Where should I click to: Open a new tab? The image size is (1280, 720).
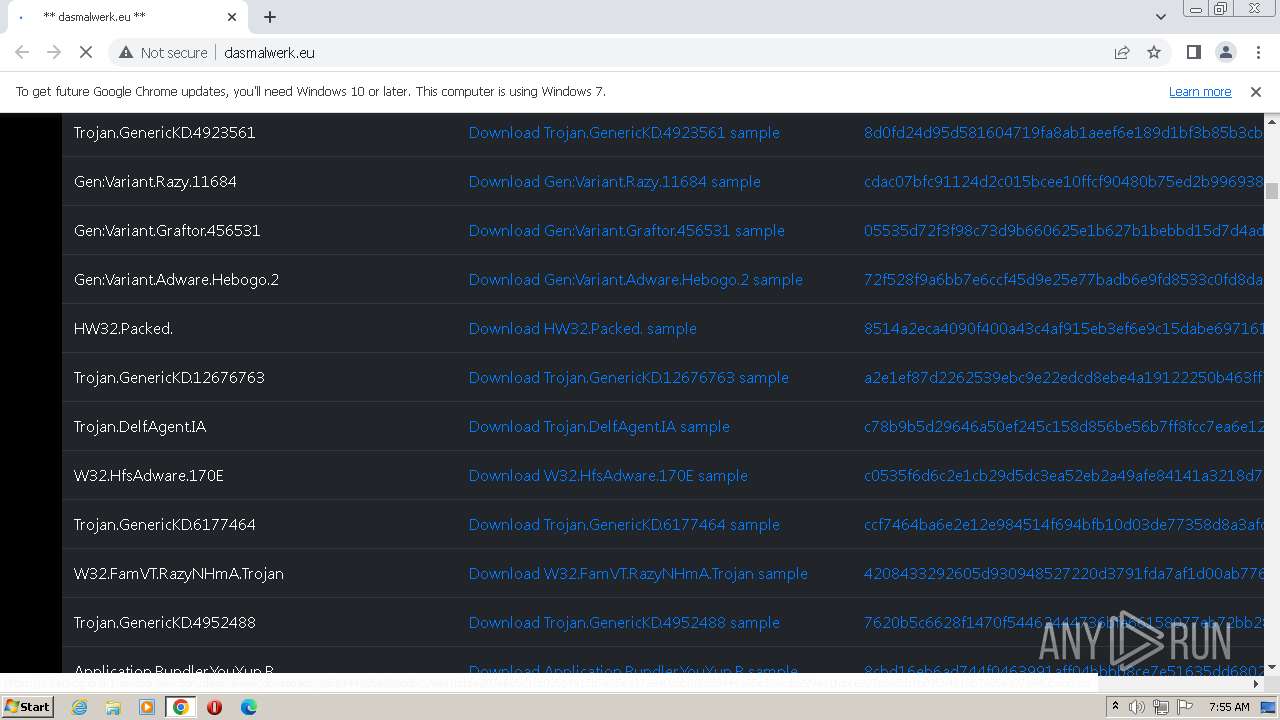[x=270, y=17]
